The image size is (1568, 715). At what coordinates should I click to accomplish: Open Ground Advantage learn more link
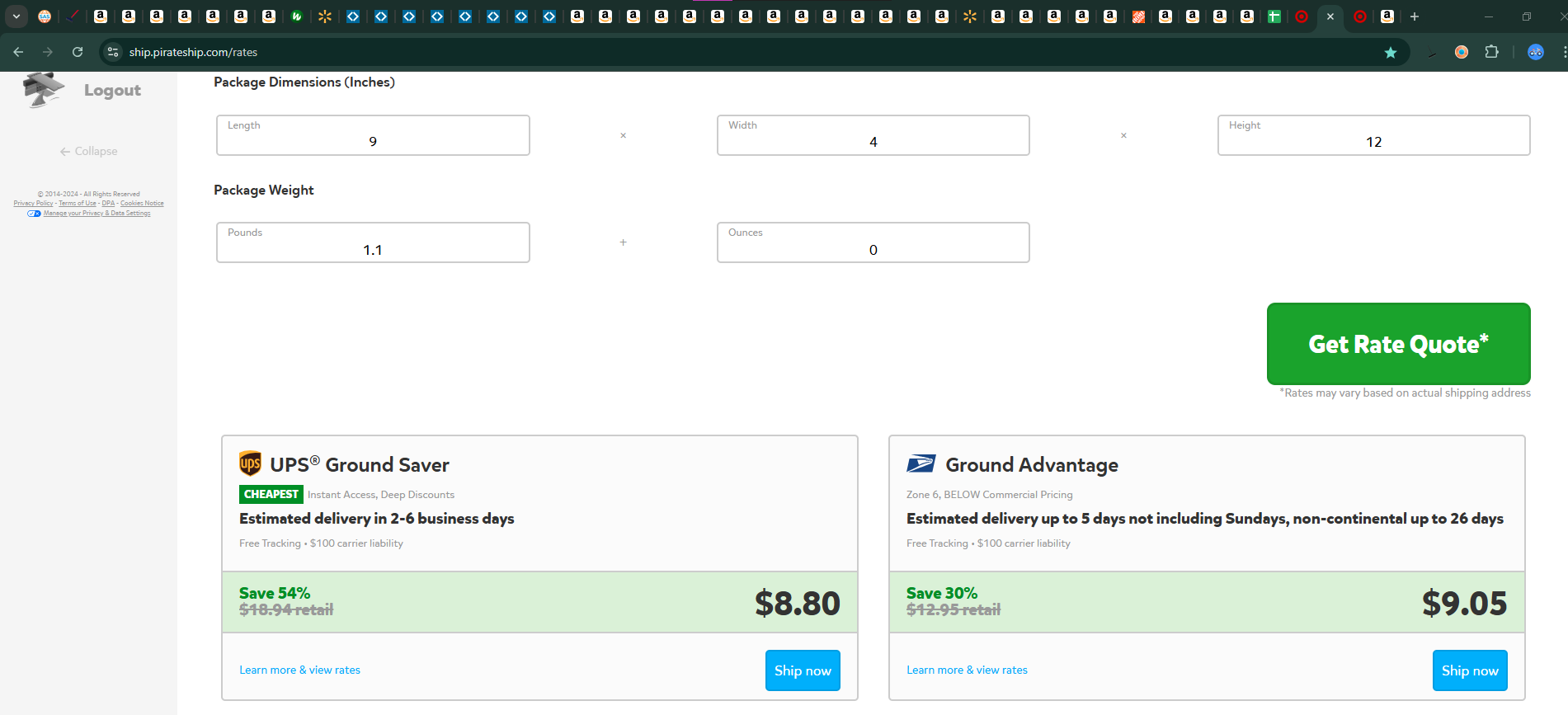[x=968, y=670]
